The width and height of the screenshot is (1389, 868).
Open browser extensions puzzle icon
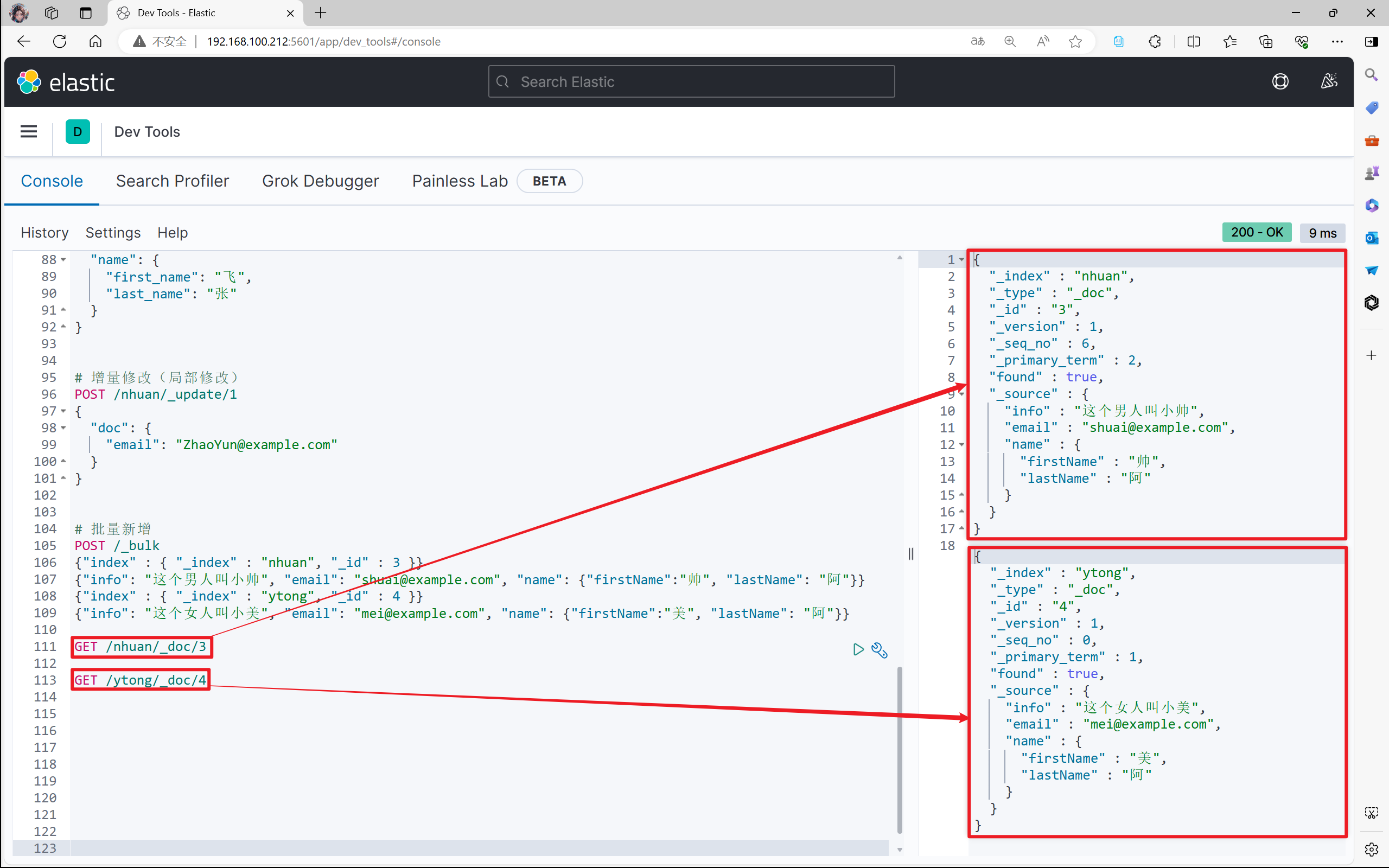click(1155, 41)
